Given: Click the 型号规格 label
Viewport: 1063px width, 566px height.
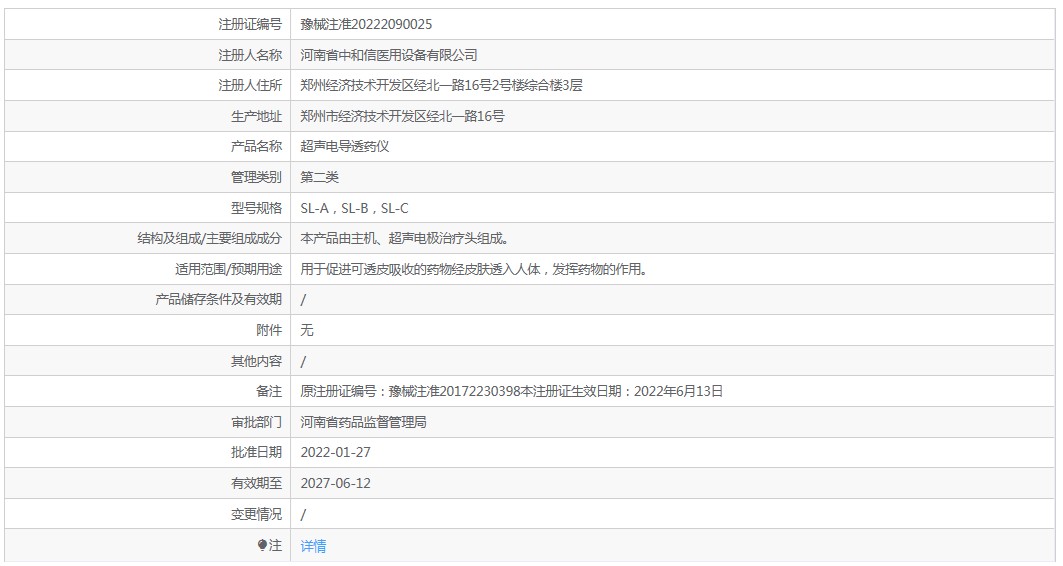Looking at the screenshot, I should (x=256, y=208).
